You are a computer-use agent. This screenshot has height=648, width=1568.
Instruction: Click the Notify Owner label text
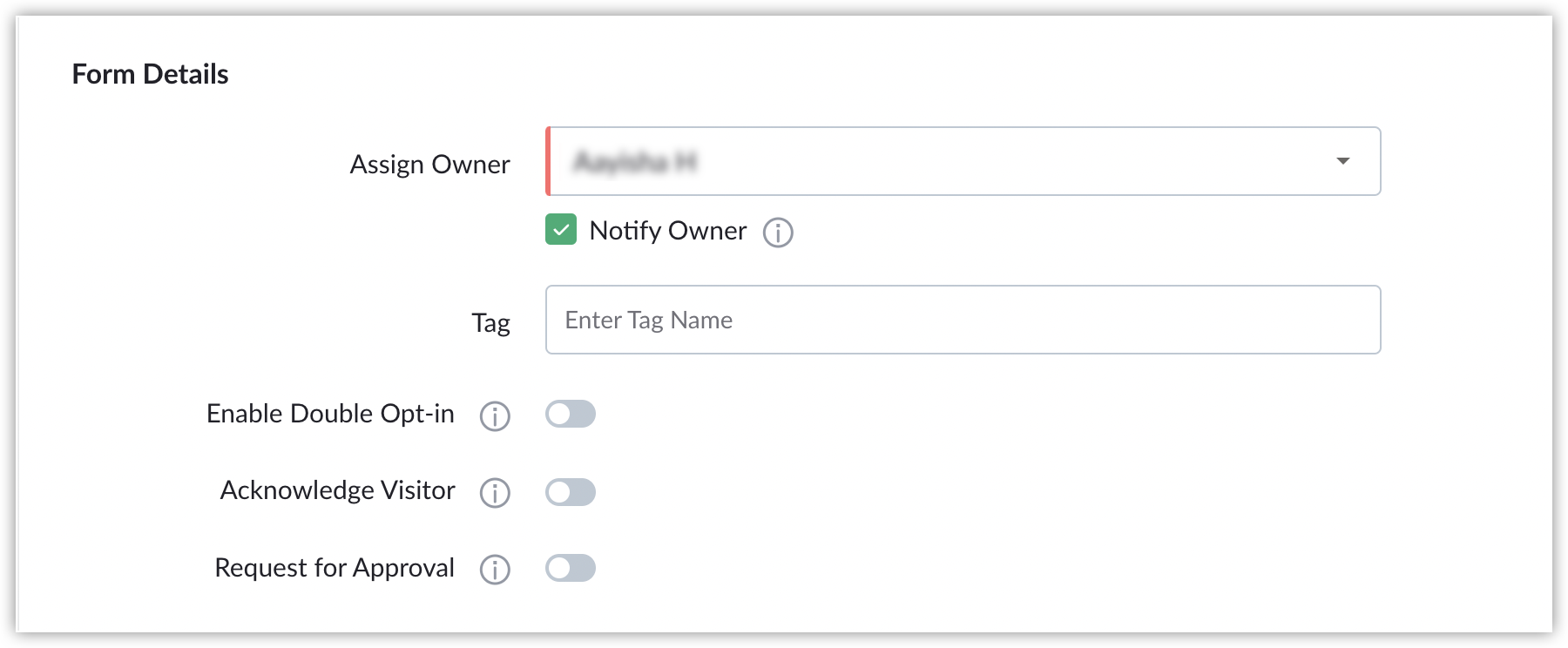coord(668,231)
